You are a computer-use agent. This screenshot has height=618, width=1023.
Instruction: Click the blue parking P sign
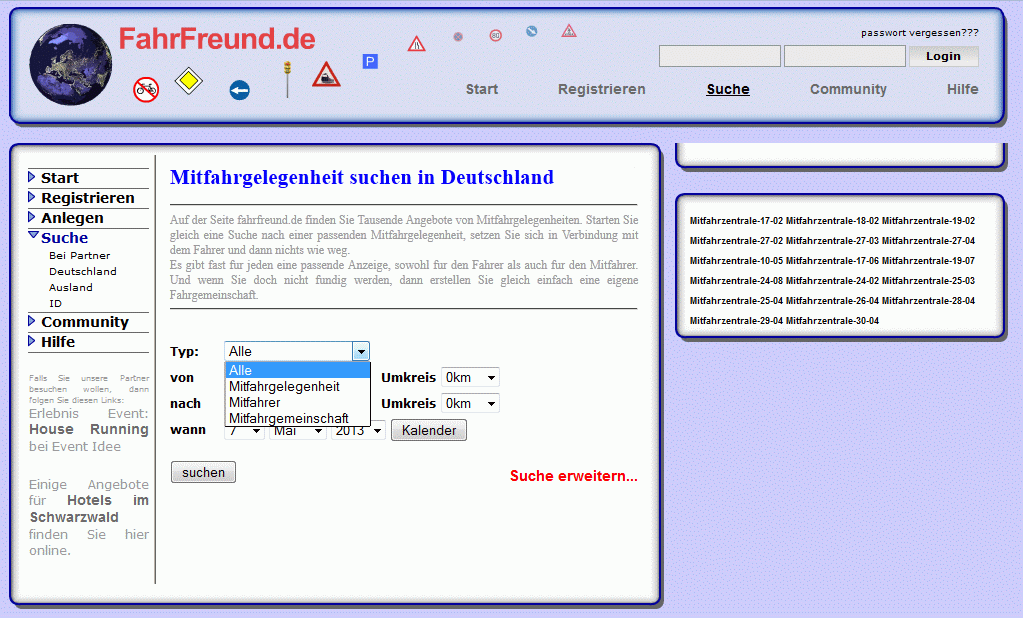pos(370,62)
